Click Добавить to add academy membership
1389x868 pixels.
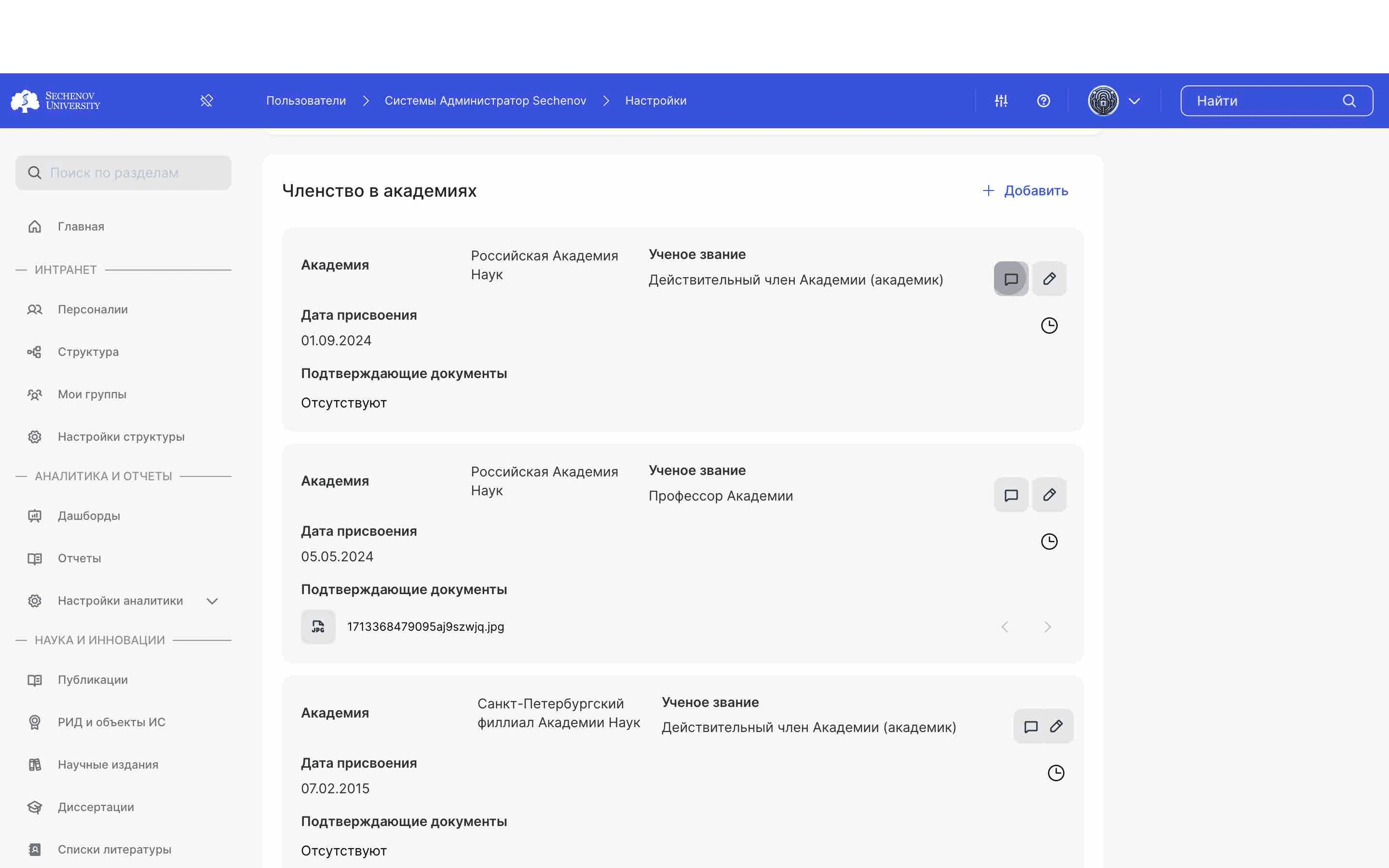pos(1025,190)
